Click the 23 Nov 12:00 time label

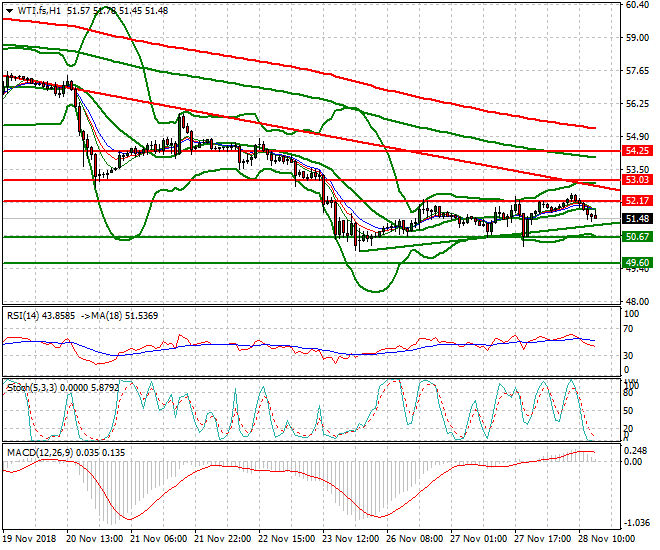351,539
